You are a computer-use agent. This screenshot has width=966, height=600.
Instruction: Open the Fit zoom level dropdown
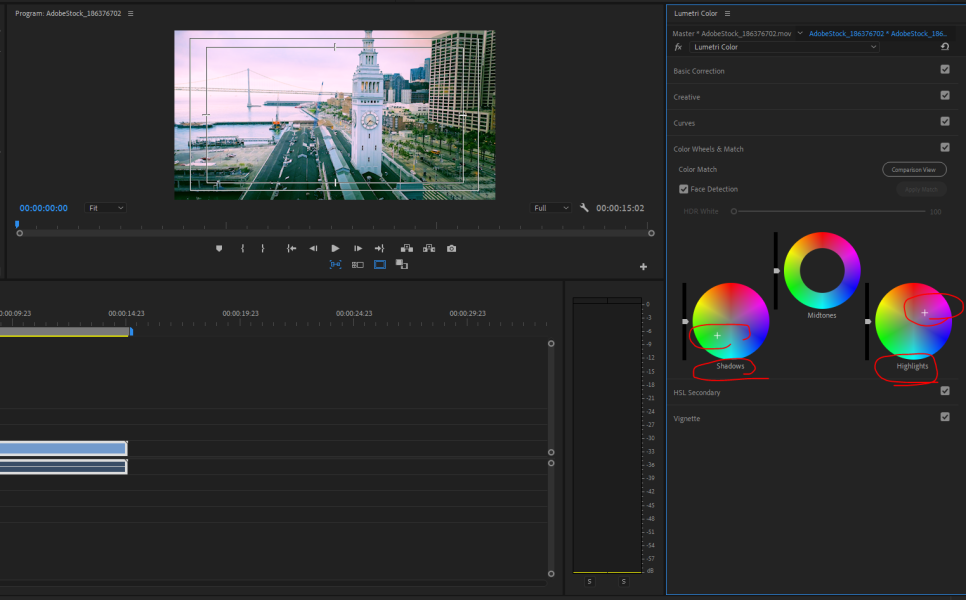tap(105, 208)
